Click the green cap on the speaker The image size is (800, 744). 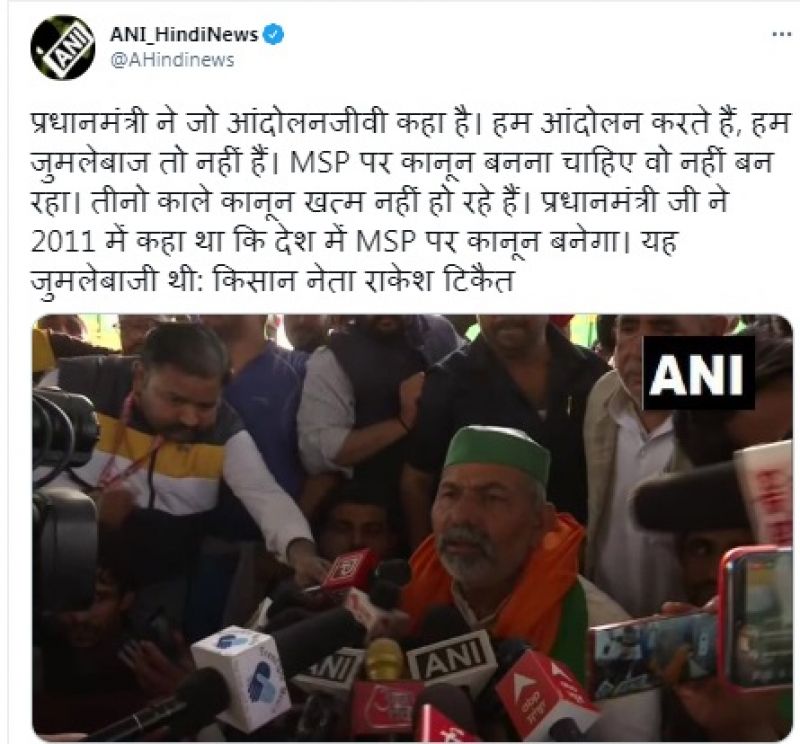tap(497, 449)
